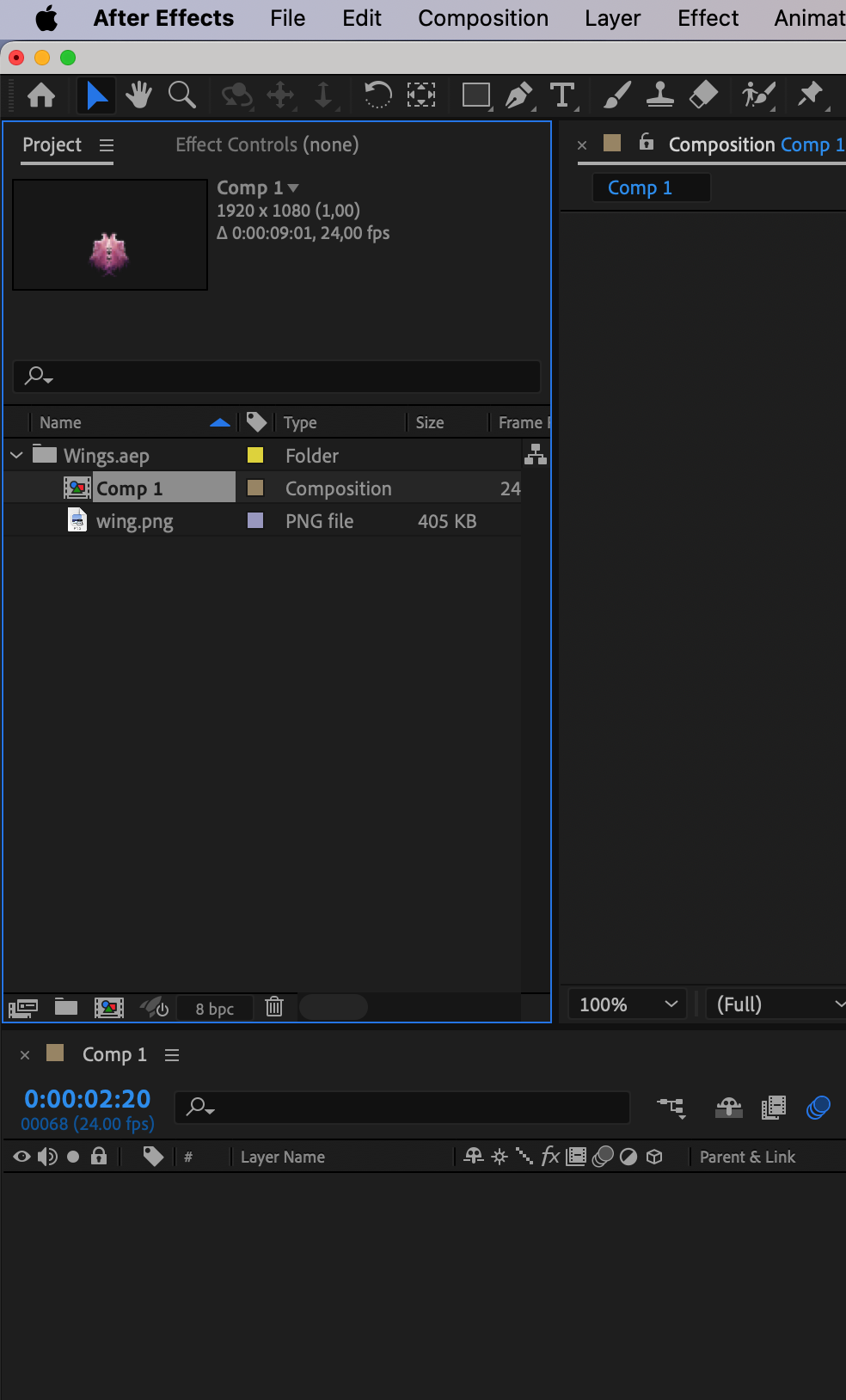Viewport: 846px width, 1400px height.
Task: Select the Selection arrow tool
Action: pyautogui.click(x=96, y=95)
